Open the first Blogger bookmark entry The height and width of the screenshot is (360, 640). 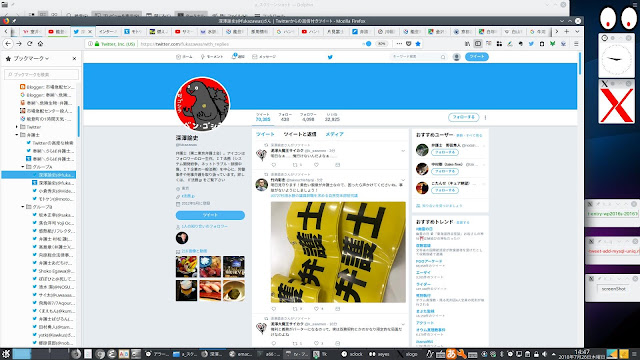coord(47,87)
